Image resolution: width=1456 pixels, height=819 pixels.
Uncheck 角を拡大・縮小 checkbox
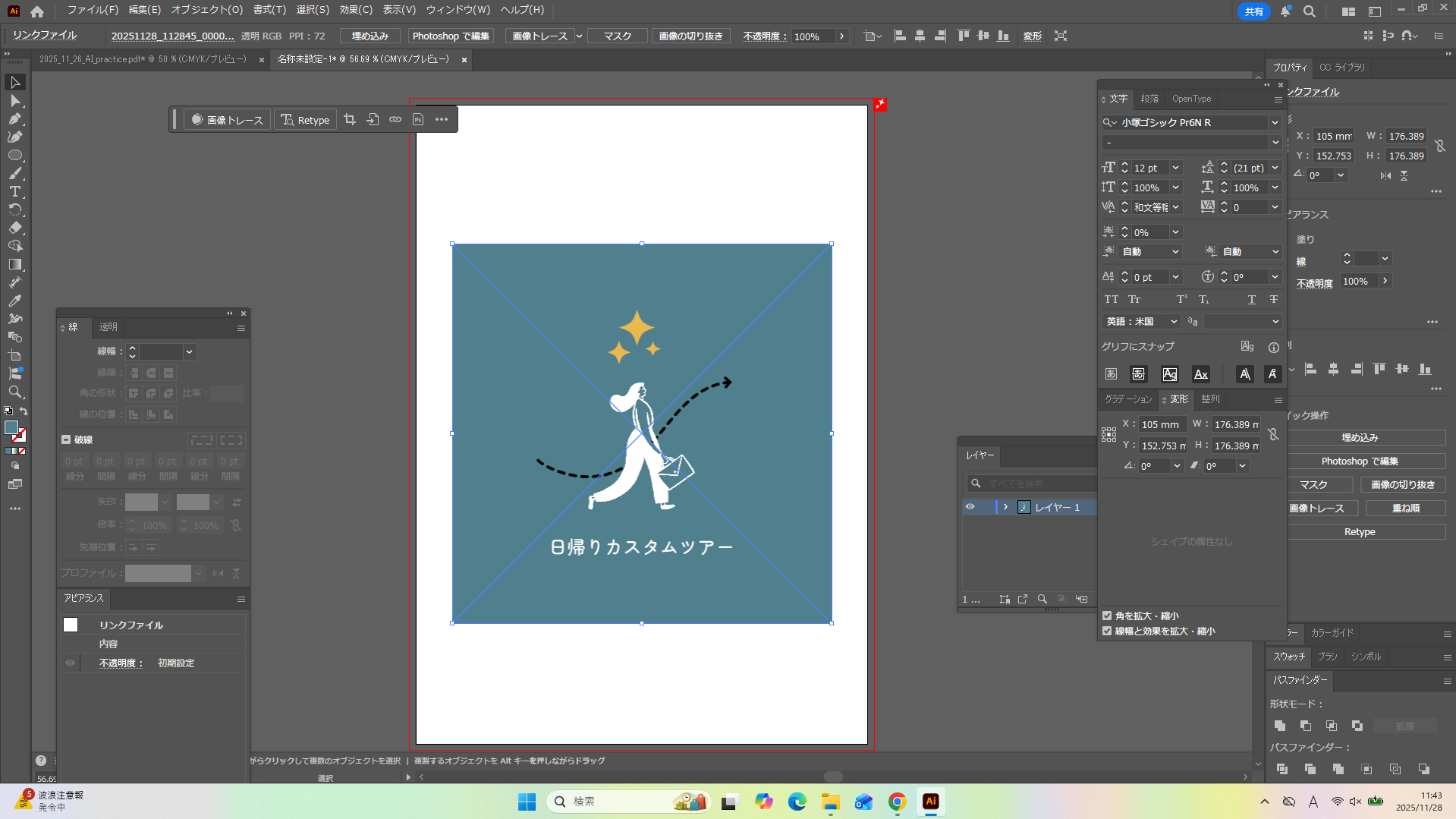(x=1107, y=616)
